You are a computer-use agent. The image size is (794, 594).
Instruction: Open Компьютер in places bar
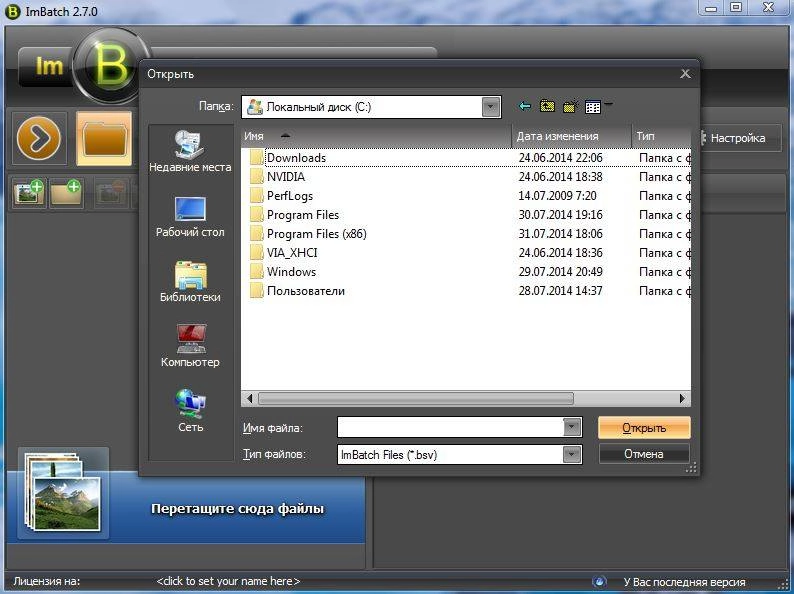pyautogui.click(x=190, y=346)
